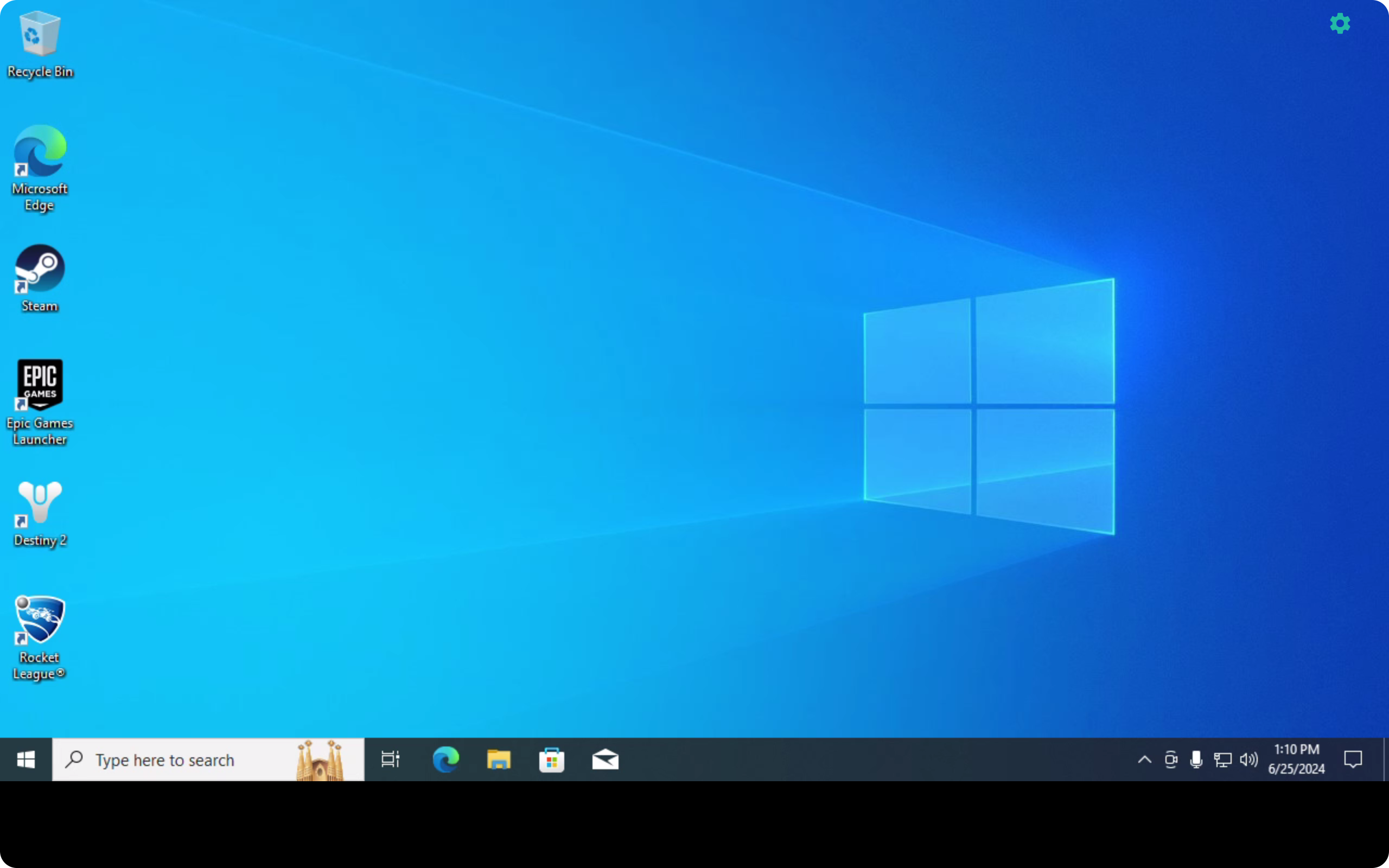1389x868 pixels.
Task: Open Task View from the taskbar
Action: coord(390,759)
